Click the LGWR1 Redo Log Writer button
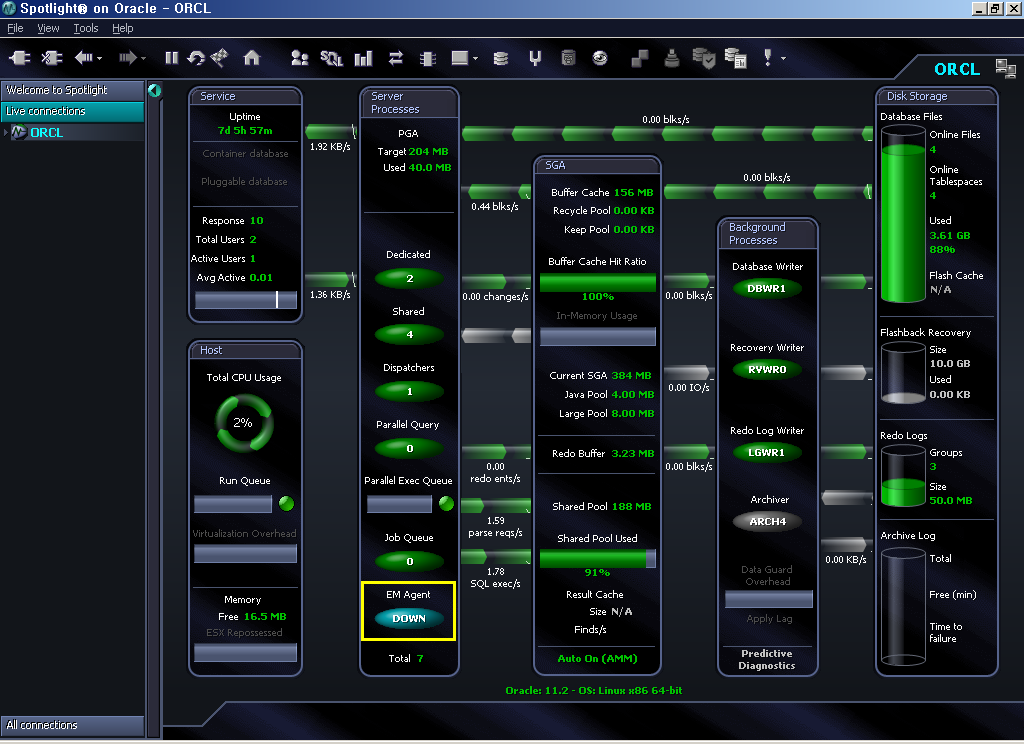Screen dimensions: 1024x744 coord(767,452)
